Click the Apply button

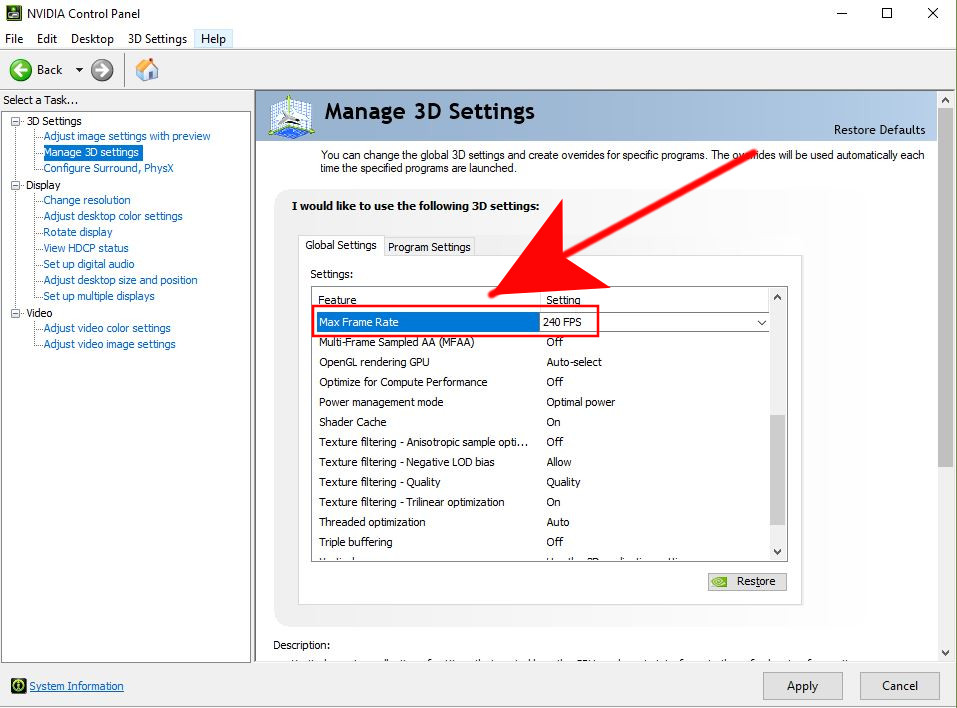pos(803,686)
